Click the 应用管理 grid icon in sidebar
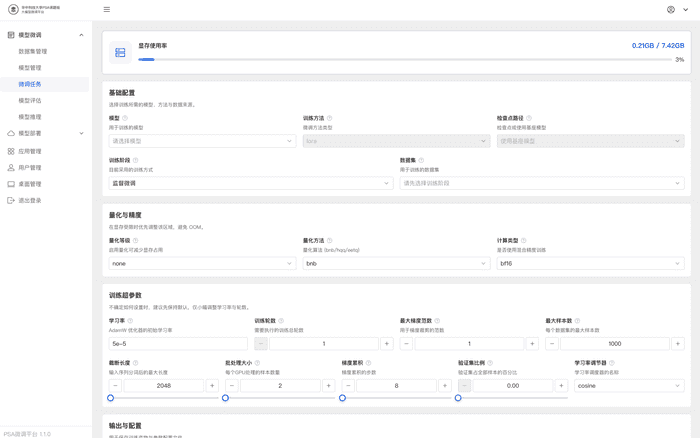This screenshot has height=438, width=700. 11,152
